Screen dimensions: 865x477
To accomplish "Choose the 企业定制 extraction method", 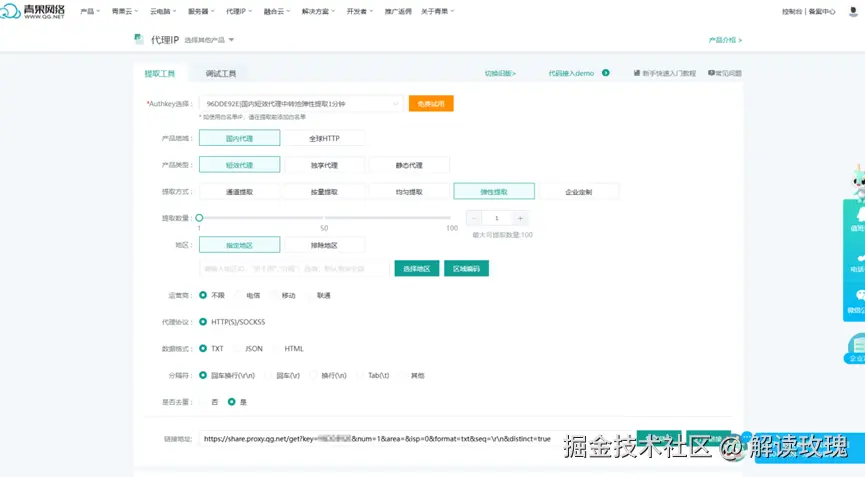I will (x=579, y=191).
